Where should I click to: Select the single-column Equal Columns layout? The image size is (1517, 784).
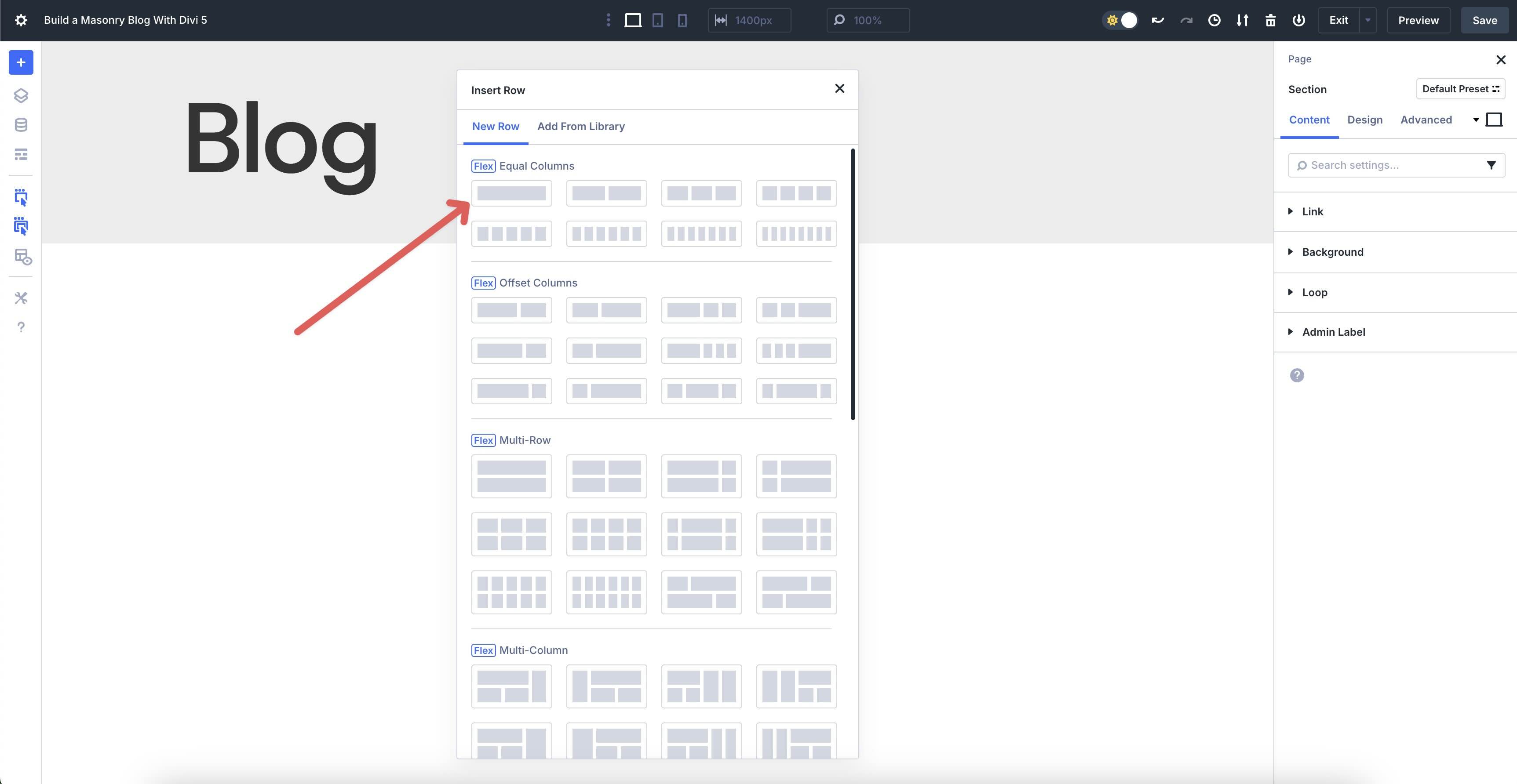pos(511,193)
